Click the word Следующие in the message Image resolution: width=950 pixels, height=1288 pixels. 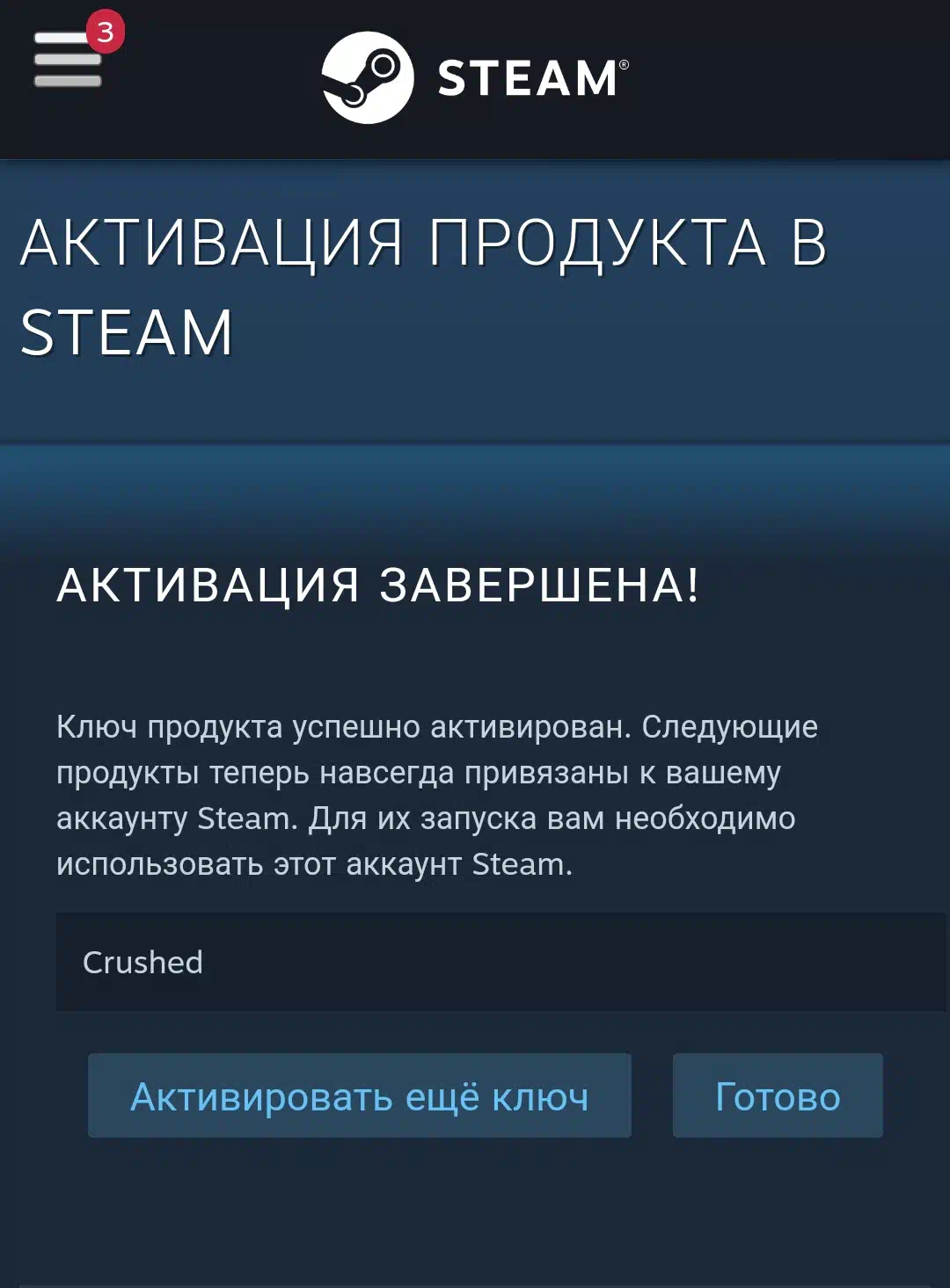(729, 727)
